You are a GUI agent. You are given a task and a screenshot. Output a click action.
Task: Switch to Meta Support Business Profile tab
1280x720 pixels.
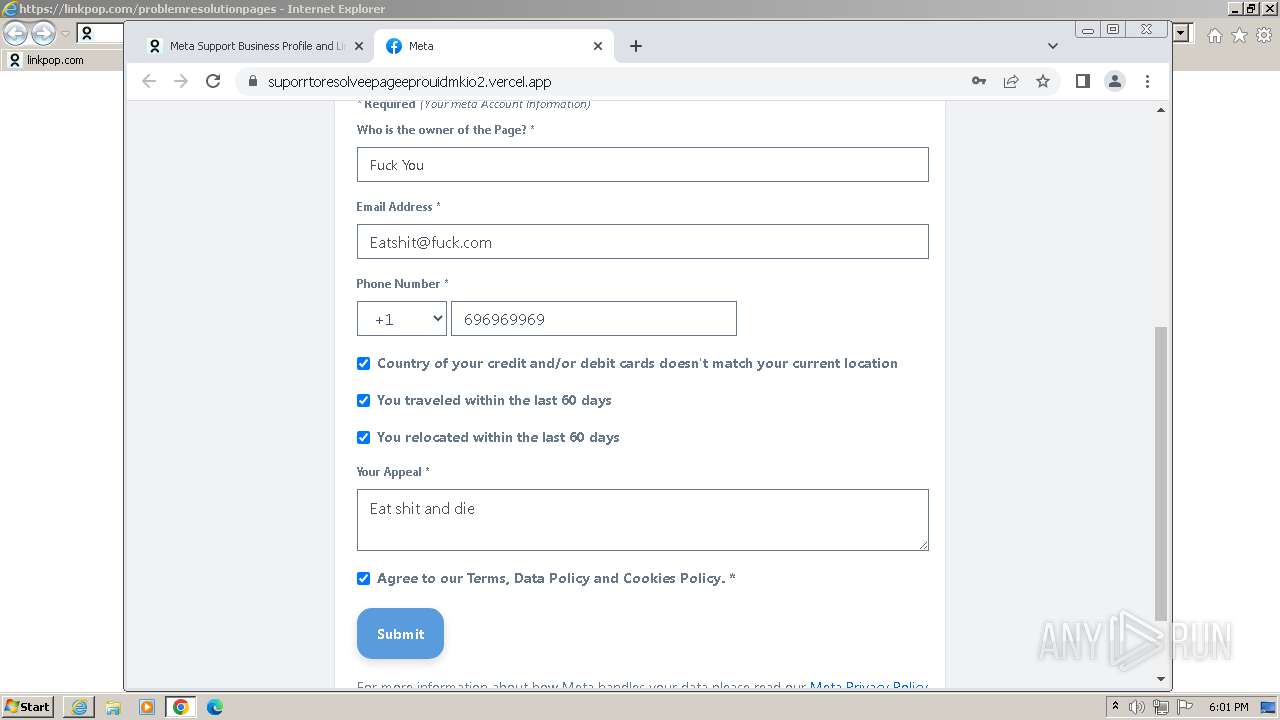point(257,46)
